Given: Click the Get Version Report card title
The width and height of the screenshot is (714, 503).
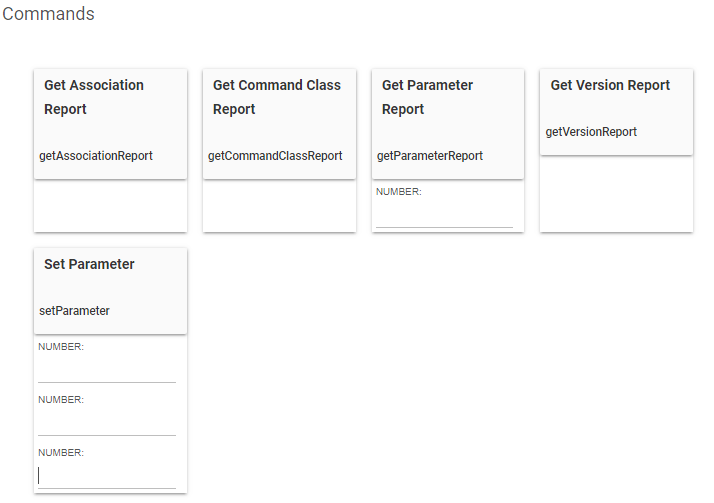Looking at the screenshot, I should tap(610, 85).
